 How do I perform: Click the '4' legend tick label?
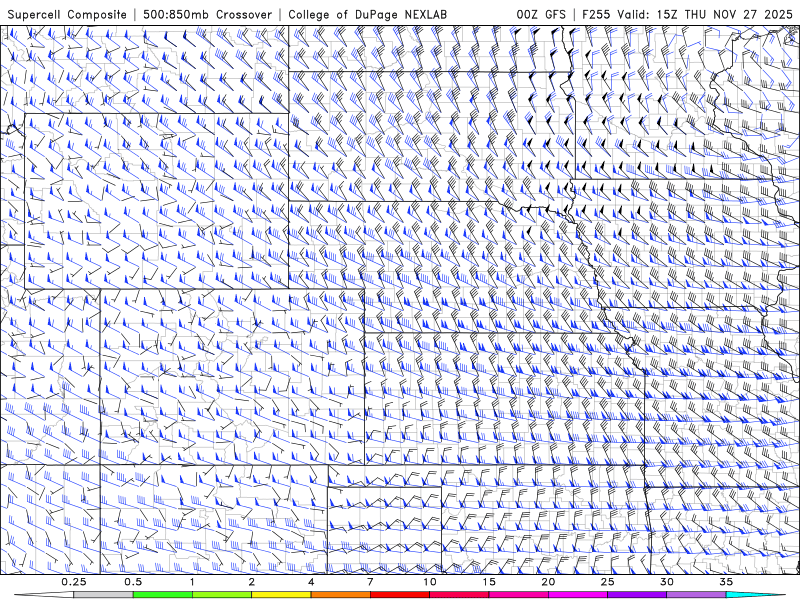[311, 582]
